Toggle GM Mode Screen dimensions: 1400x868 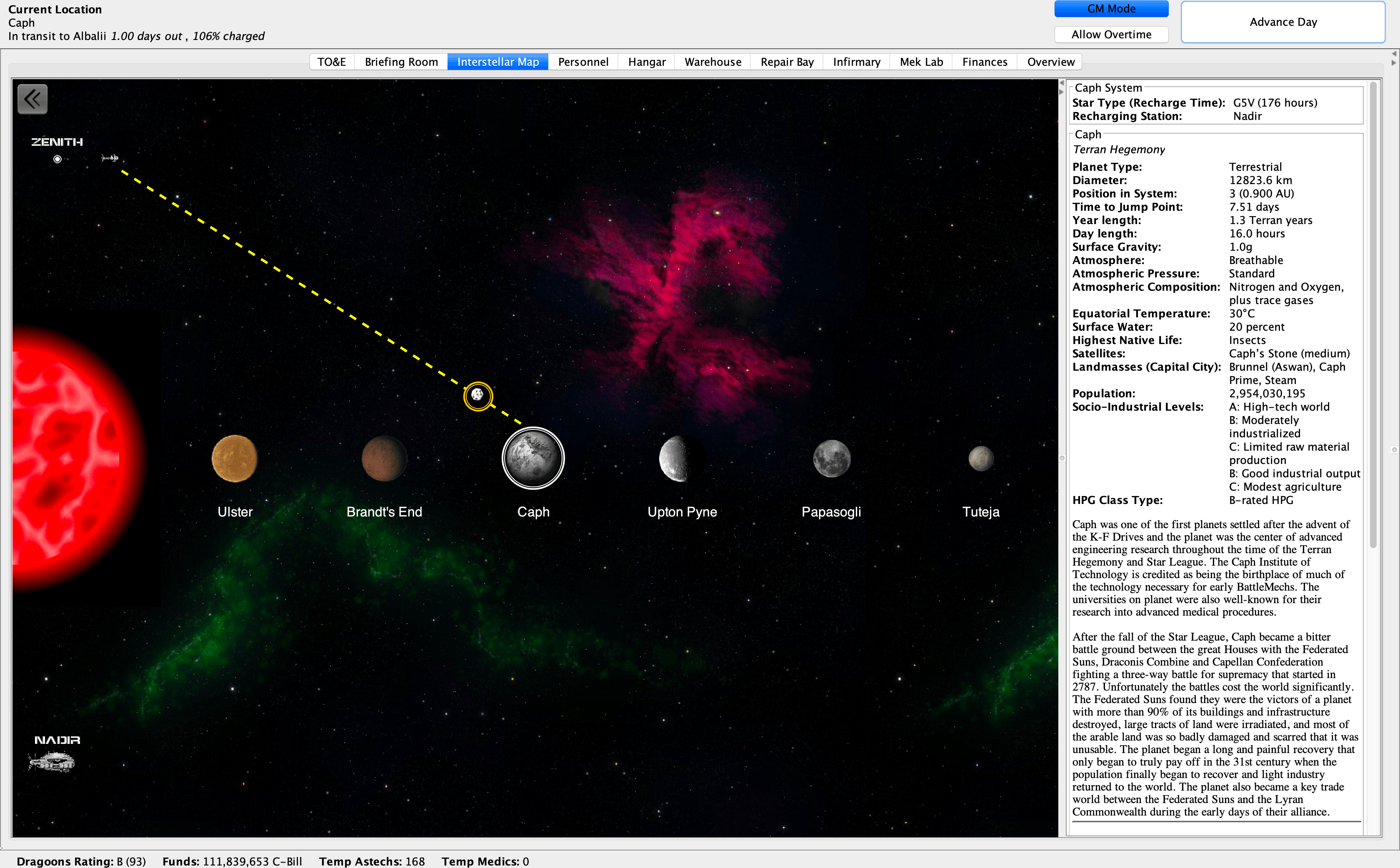1111,9
